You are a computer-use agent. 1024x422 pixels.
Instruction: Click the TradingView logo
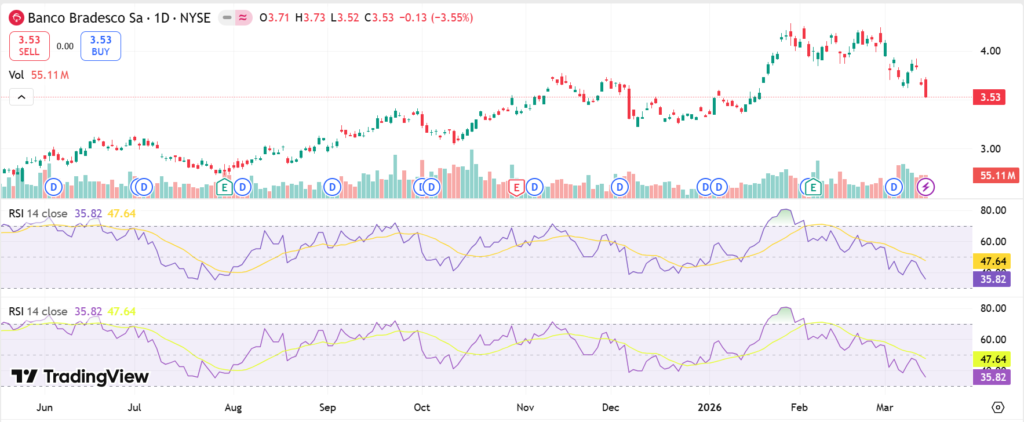(x=80, y=376)
